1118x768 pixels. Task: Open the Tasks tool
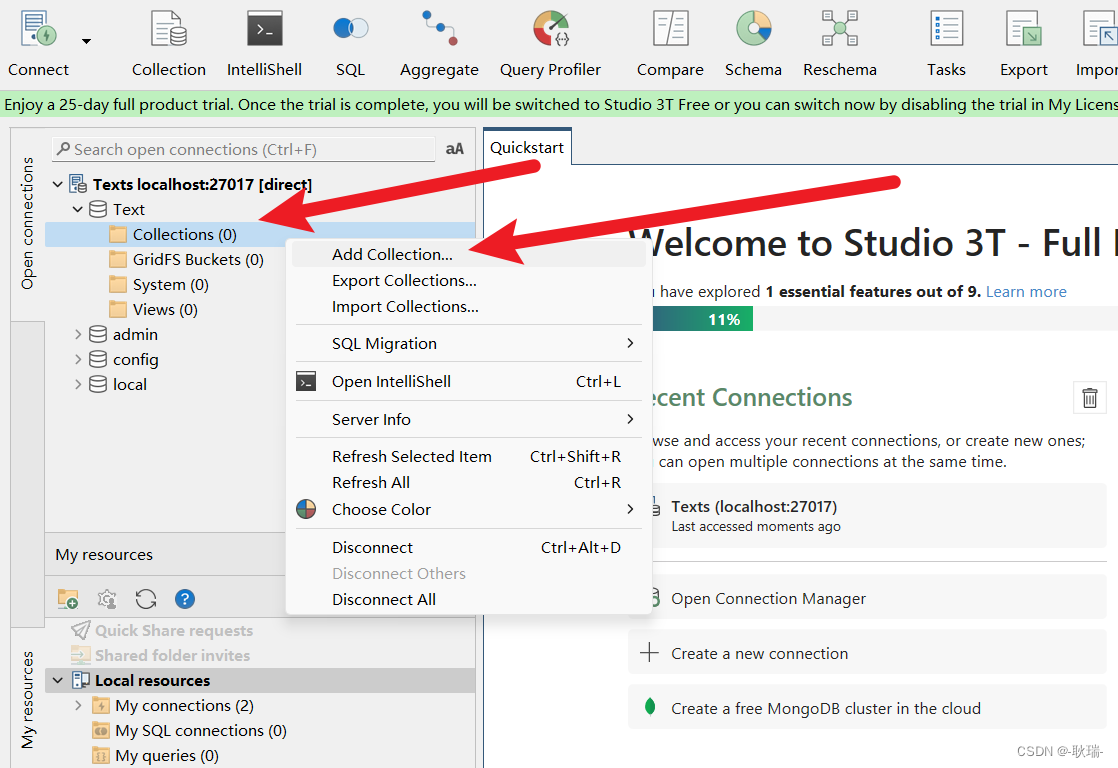(946, 29)
